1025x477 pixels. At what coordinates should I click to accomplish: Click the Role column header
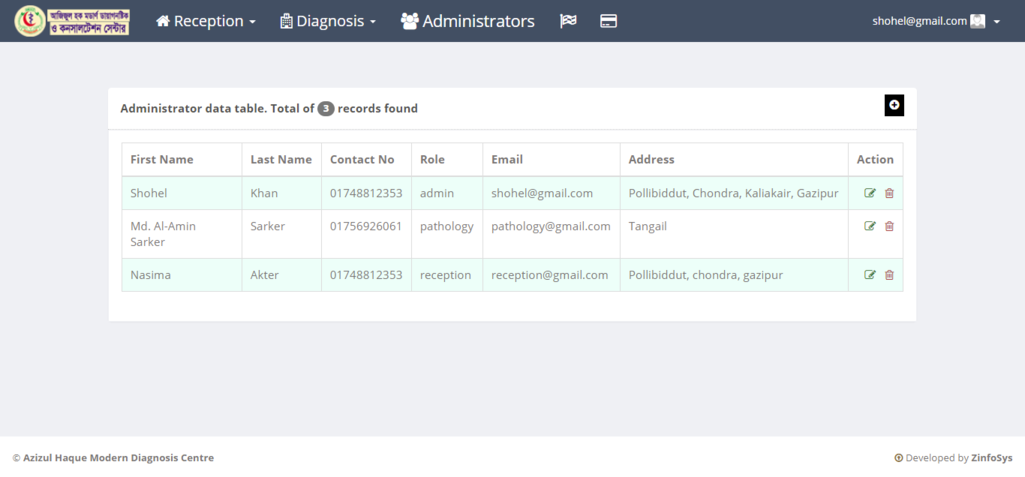(432, 159)
